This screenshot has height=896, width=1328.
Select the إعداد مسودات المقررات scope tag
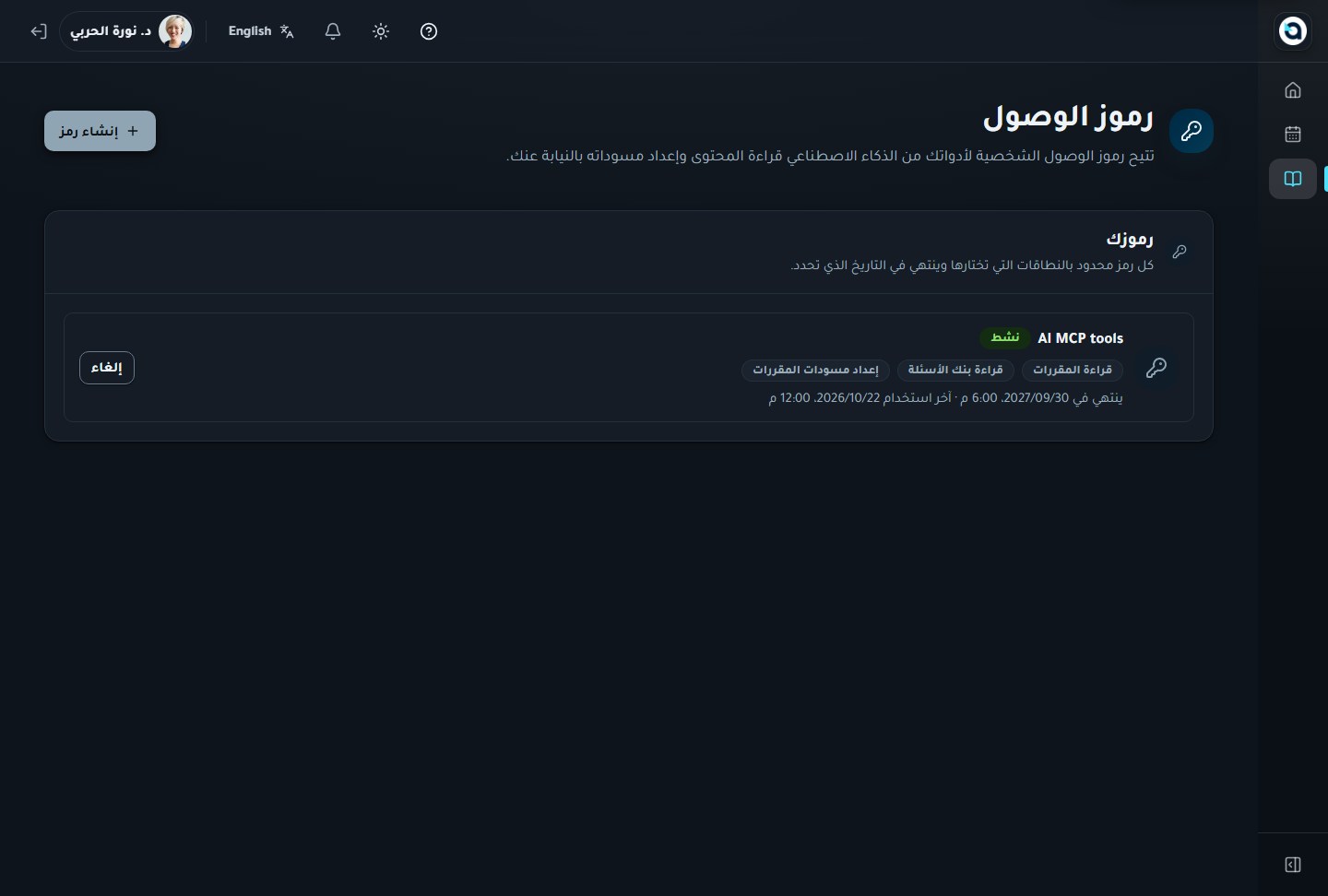point(815,370)
